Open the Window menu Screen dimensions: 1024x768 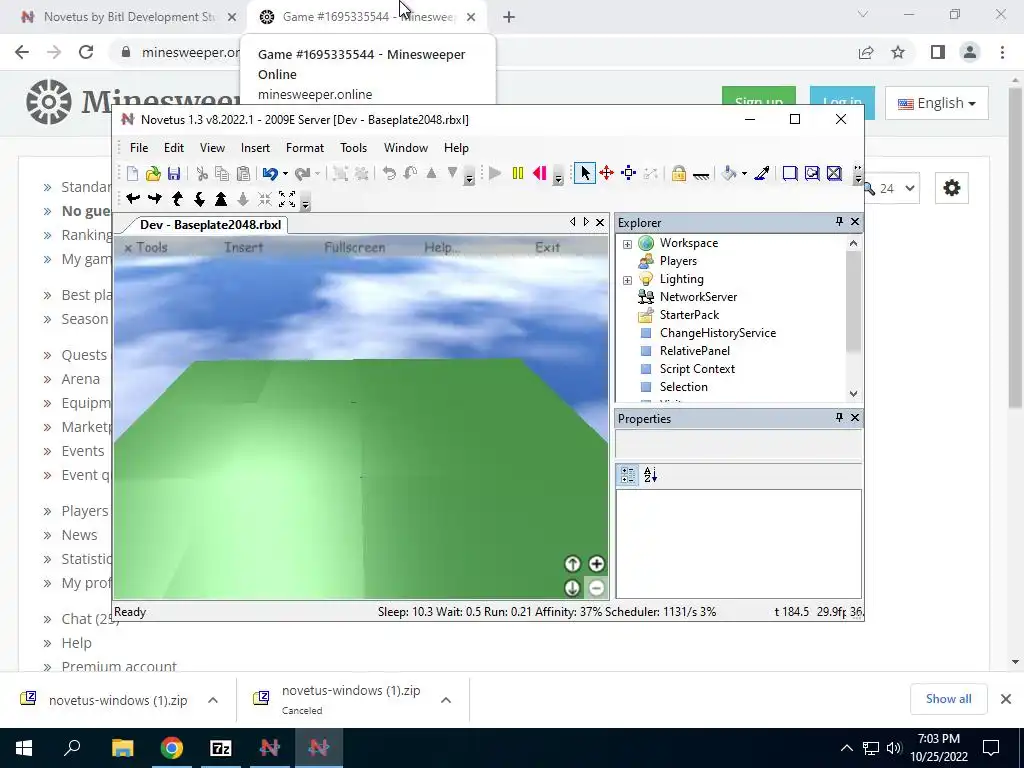(x=406, y=148)
